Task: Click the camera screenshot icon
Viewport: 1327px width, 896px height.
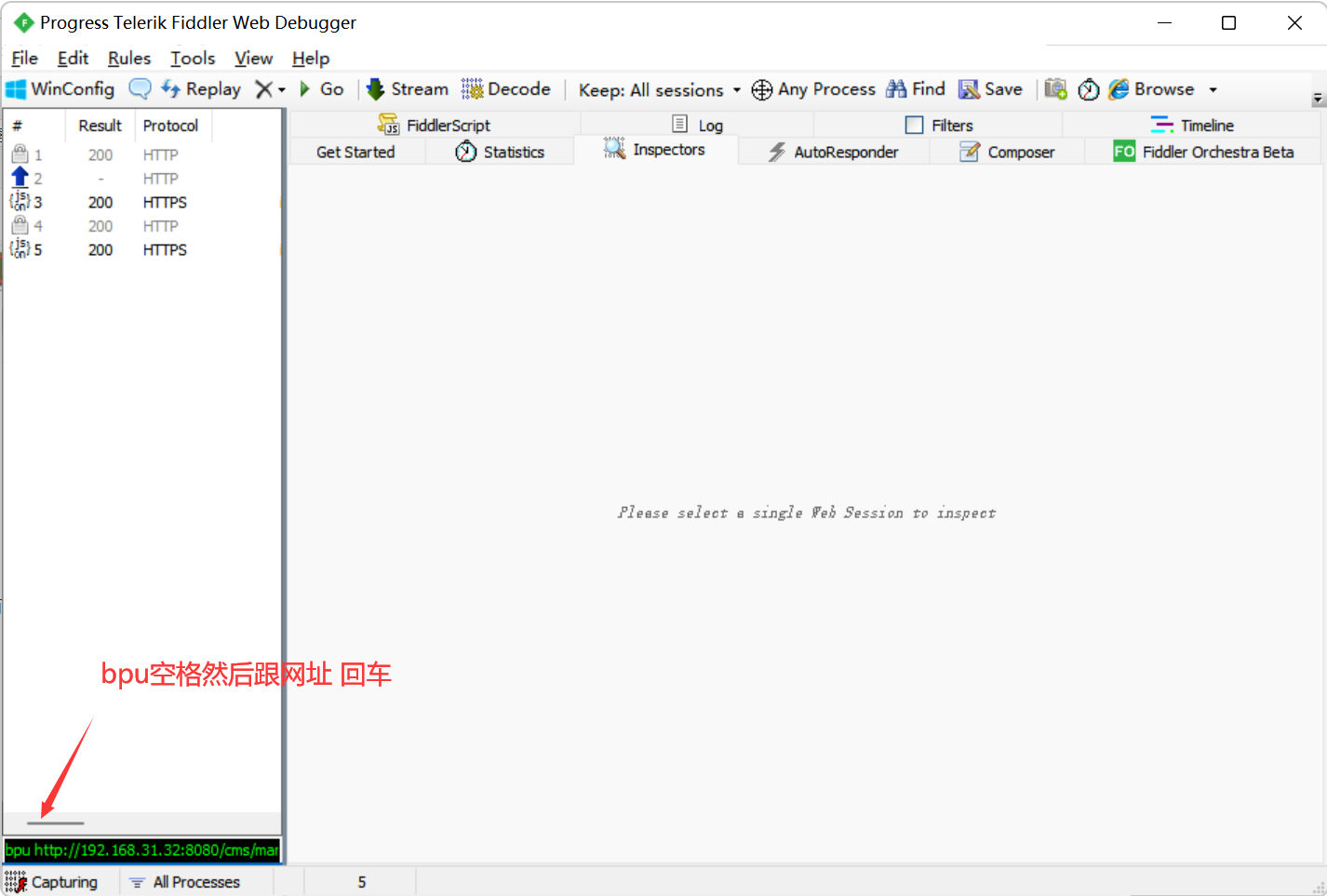Action: [1055, 89]
